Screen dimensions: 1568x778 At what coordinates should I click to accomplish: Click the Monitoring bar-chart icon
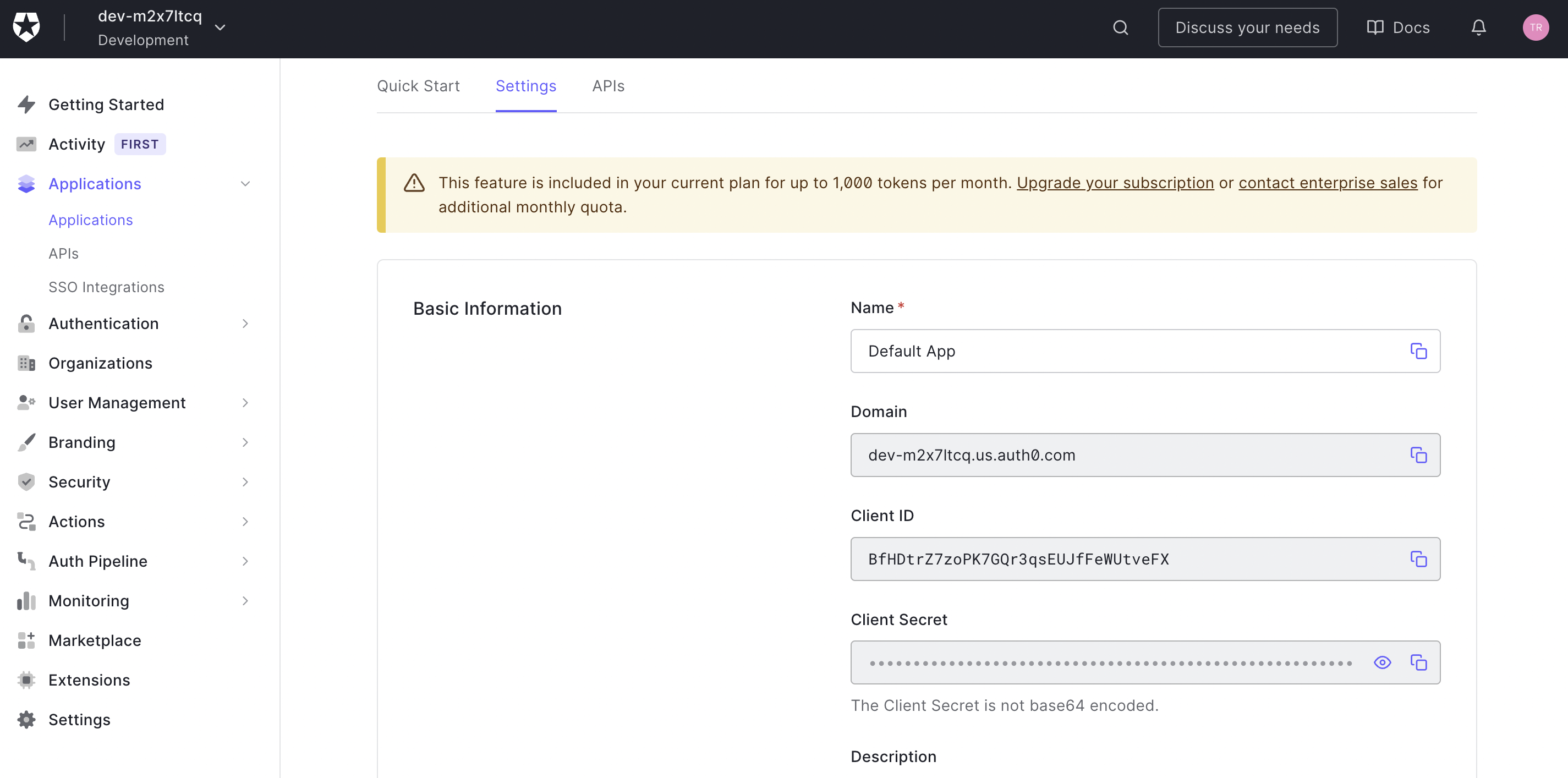tap(26, 601)
